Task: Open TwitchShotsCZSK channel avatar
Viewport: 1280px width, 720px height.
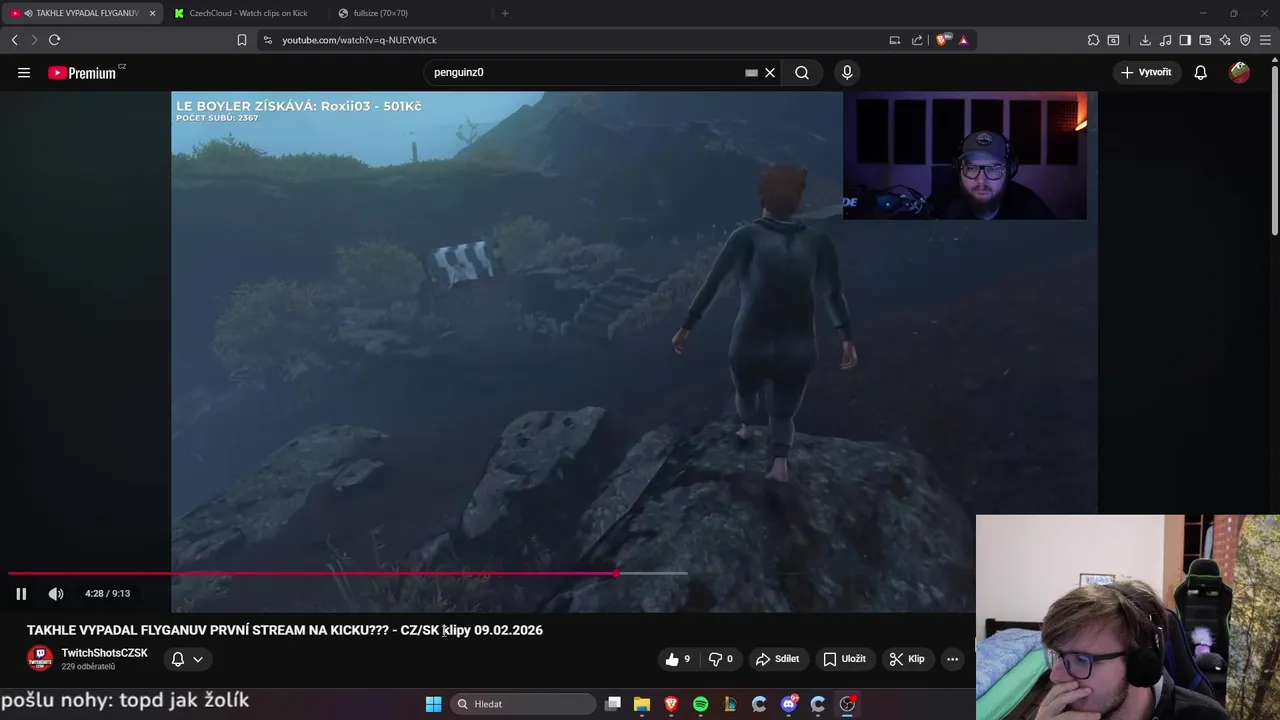Action: [40, 659]
